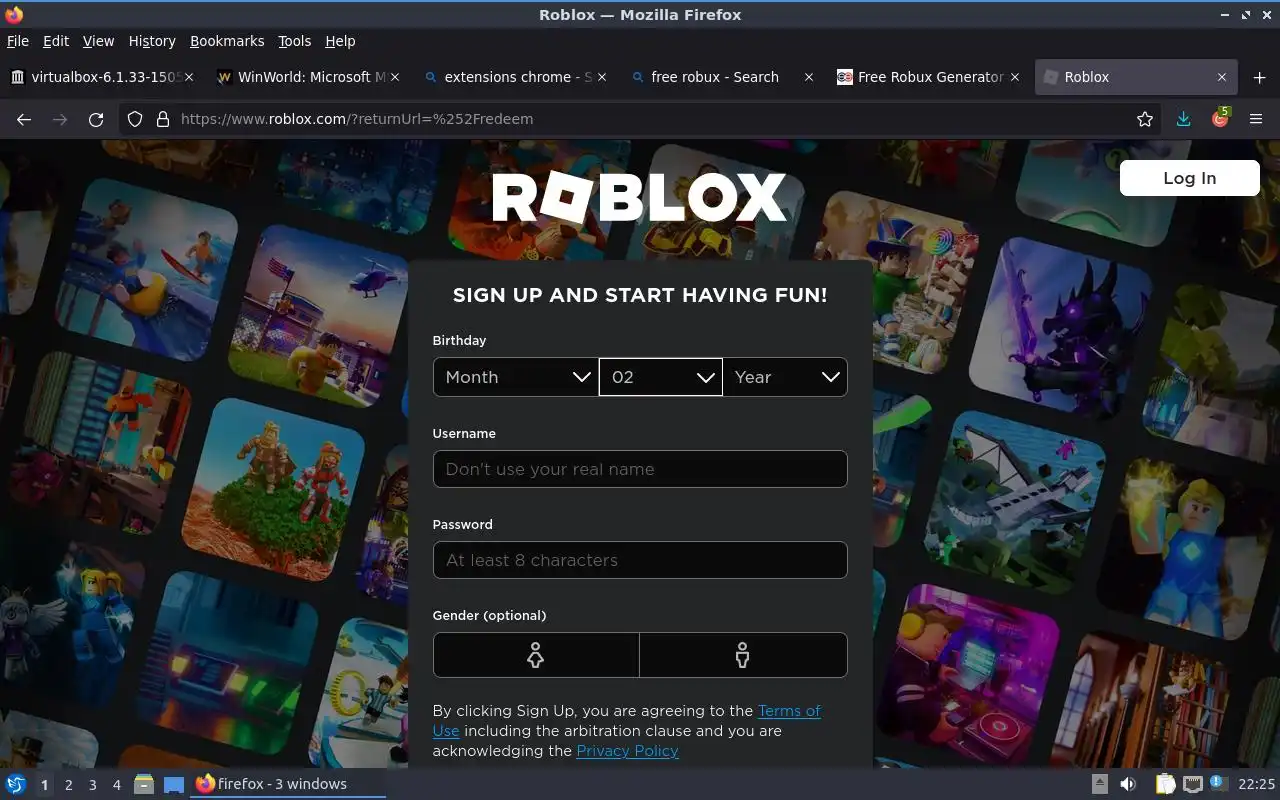Viewport: 1280px width, 800px height.
Task: Click the Roblox logo
Action: coord(640,198)
